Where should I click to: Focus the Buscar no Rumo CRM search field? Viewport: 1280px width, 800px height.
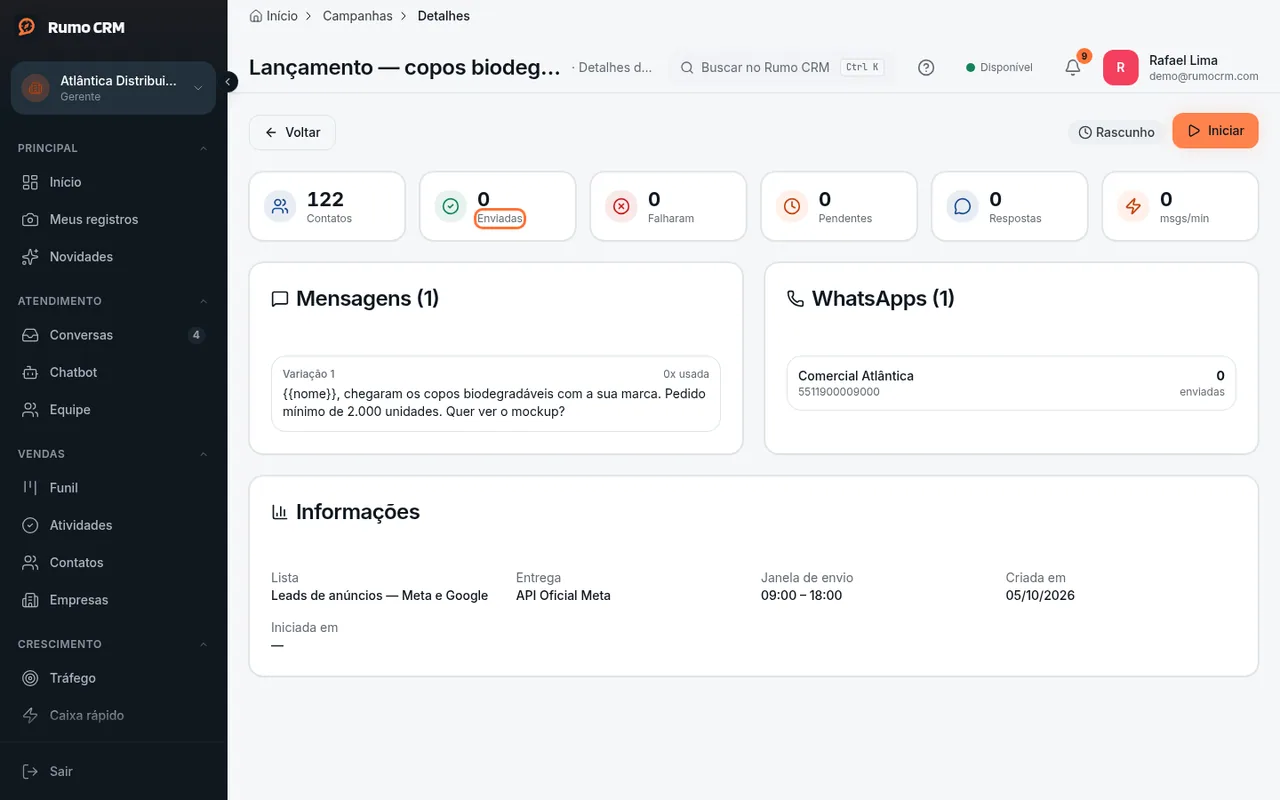point(780,67)
